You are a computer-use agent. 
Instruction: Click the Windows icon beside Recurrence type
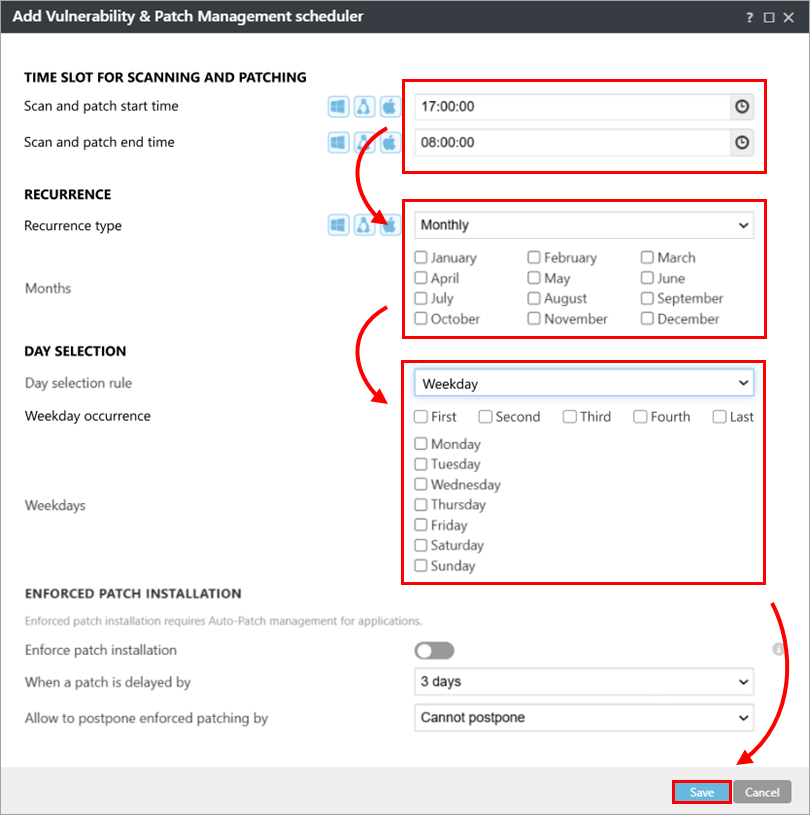339,226
